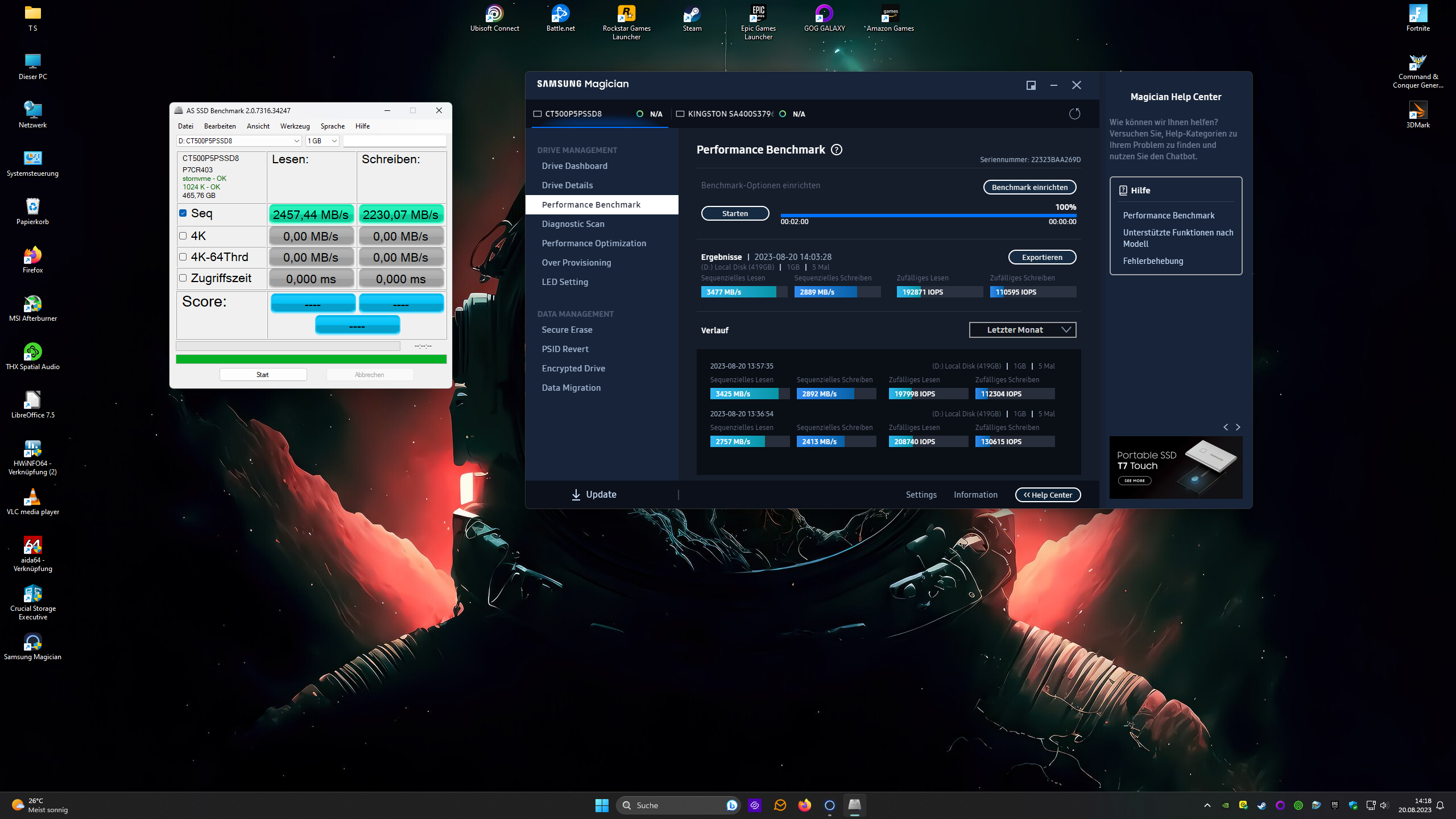Screen dimensions: 1456x819
Task: Click the blue benchmark progress bar
Action: point(928,216)
